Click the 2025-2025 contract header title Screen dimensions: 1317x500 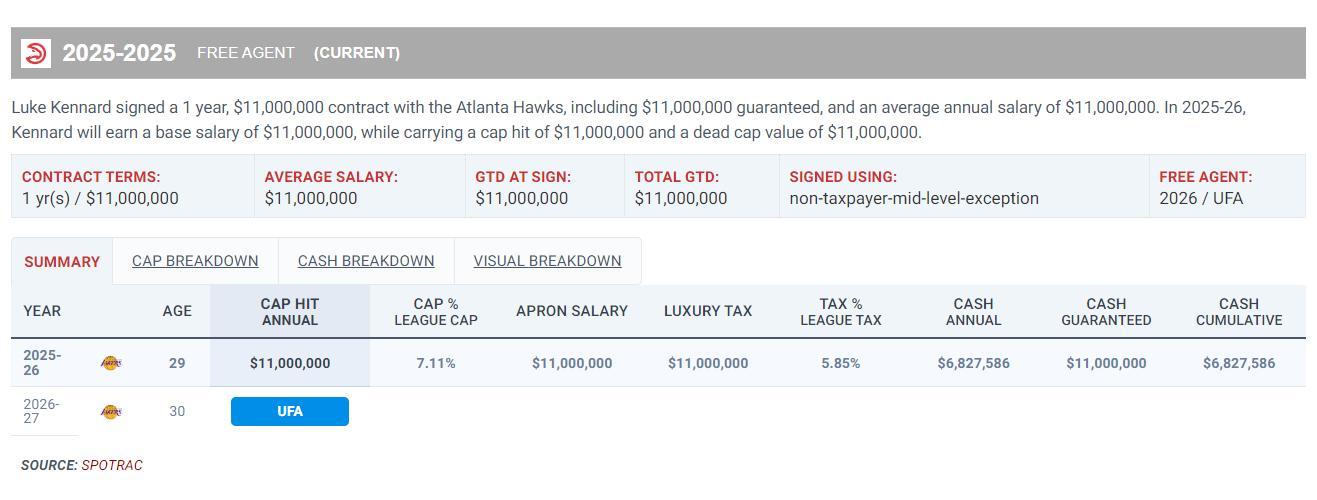(x=119, y=53)
